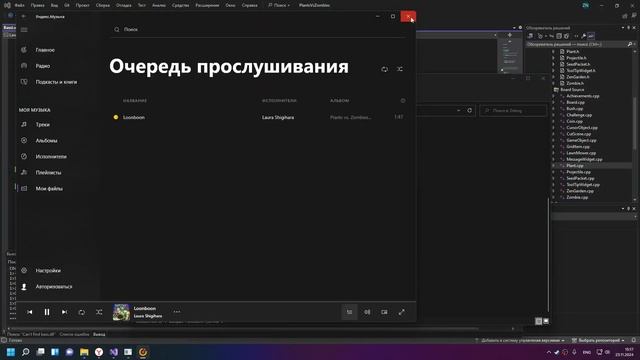
Task: Open the mini player mode icon
Action: click(x=384, y=312)
